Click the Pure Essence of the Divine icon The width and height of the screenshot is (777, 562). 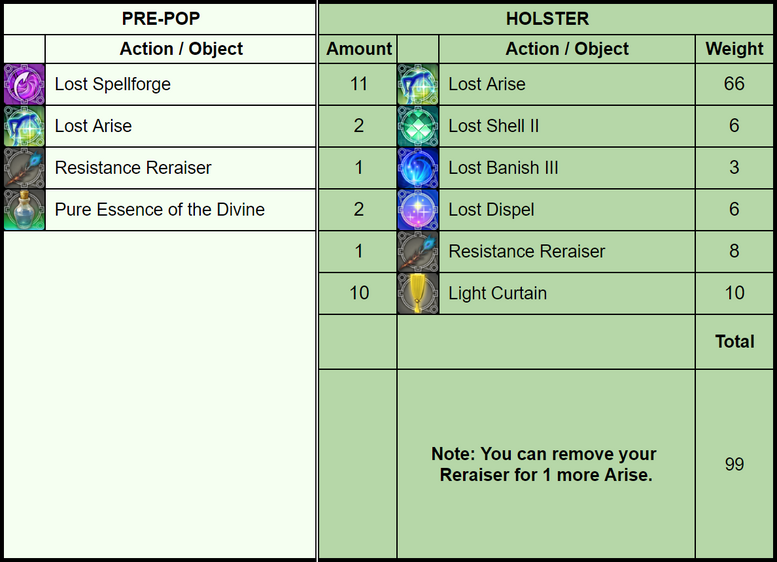(24, 211)
